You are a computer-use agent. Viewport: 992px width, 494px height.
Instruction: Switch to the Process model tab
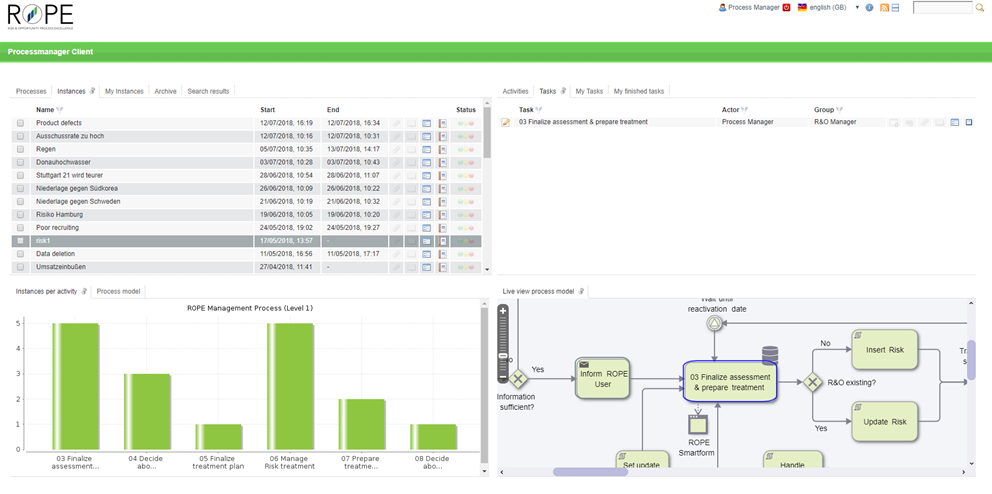click(118, 292)
